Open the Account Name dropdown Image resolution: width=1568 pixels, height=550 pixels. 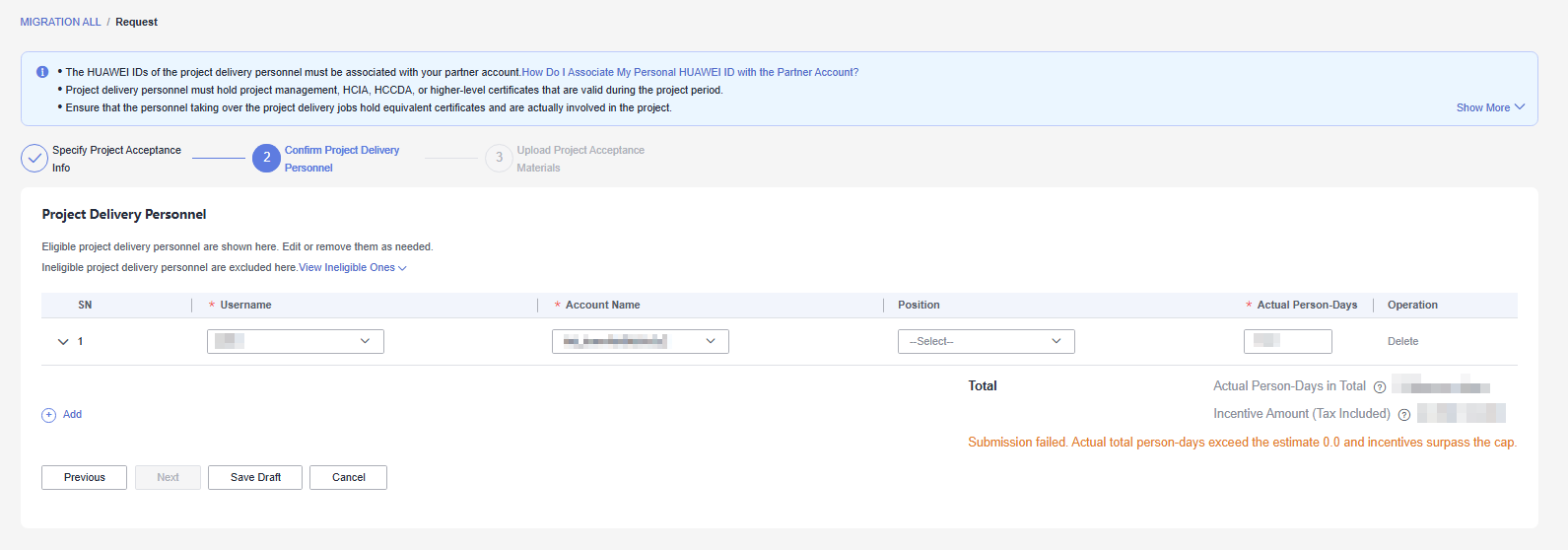tap(640, 341)
